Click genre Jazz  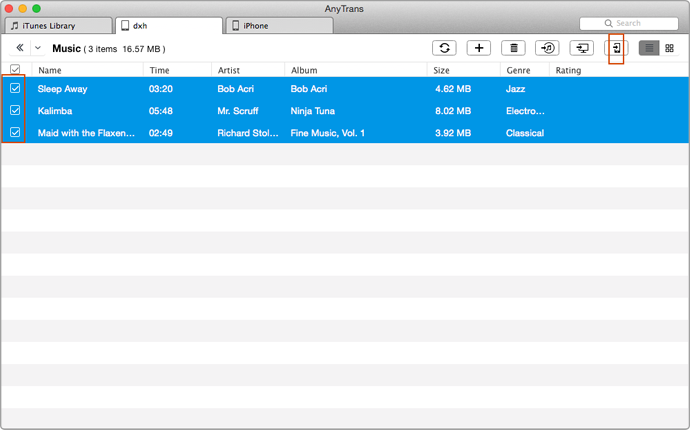click(516, 89)
